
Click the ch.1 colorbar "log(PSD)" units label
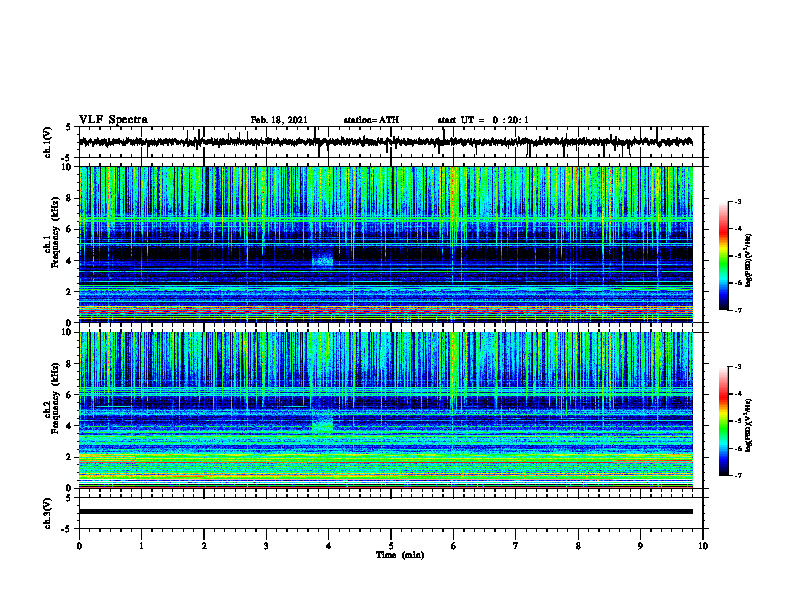click(748, 260)
